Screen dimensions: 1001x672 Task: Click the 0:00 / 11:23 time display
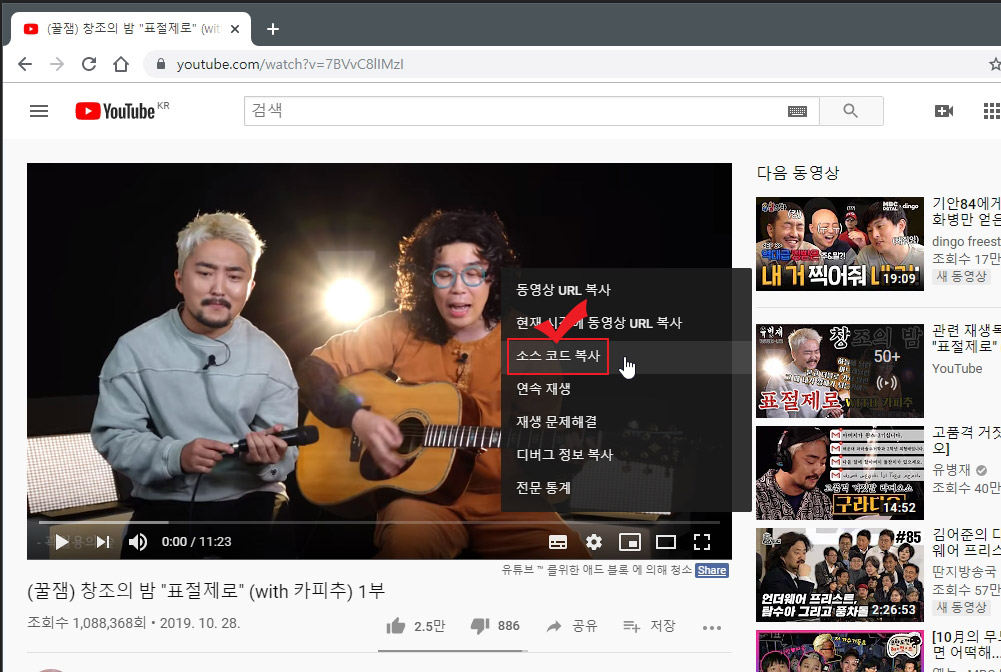pyautogui.click(x=197, y=542)
